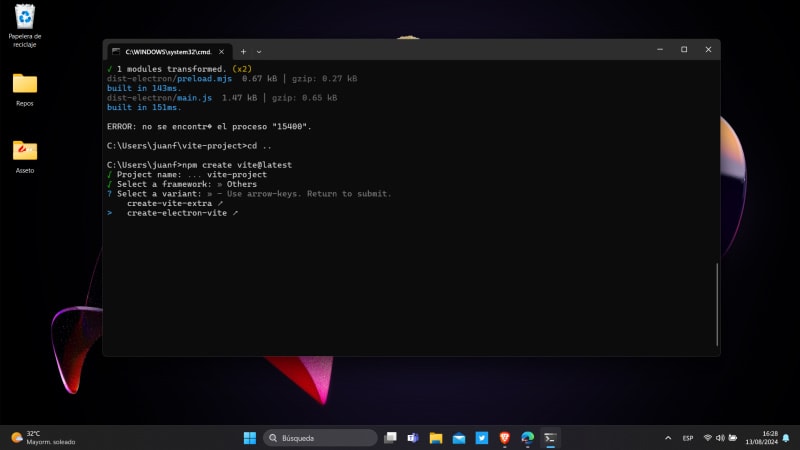The image size is (800, 450).
Task: Click the Búsqueda taskbar search box
Action: pos(320,438)
